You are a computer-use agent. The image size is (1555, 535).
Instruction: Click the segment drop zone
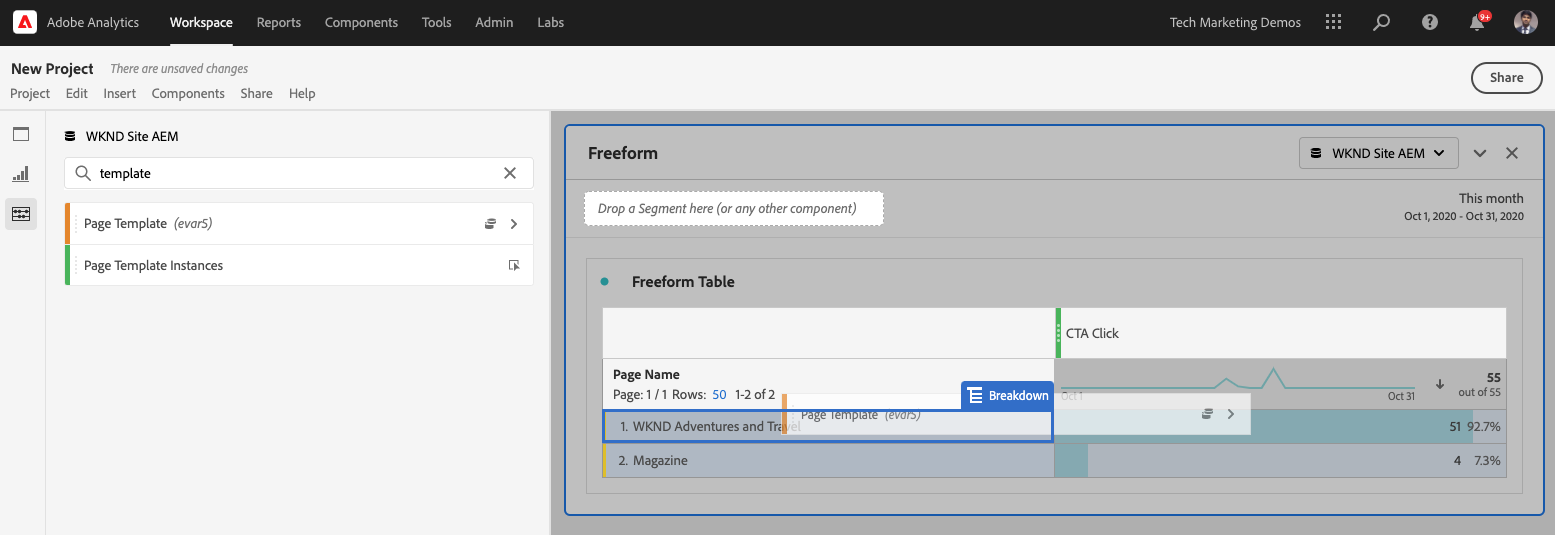pyautogui.click(x=734, y=208)
